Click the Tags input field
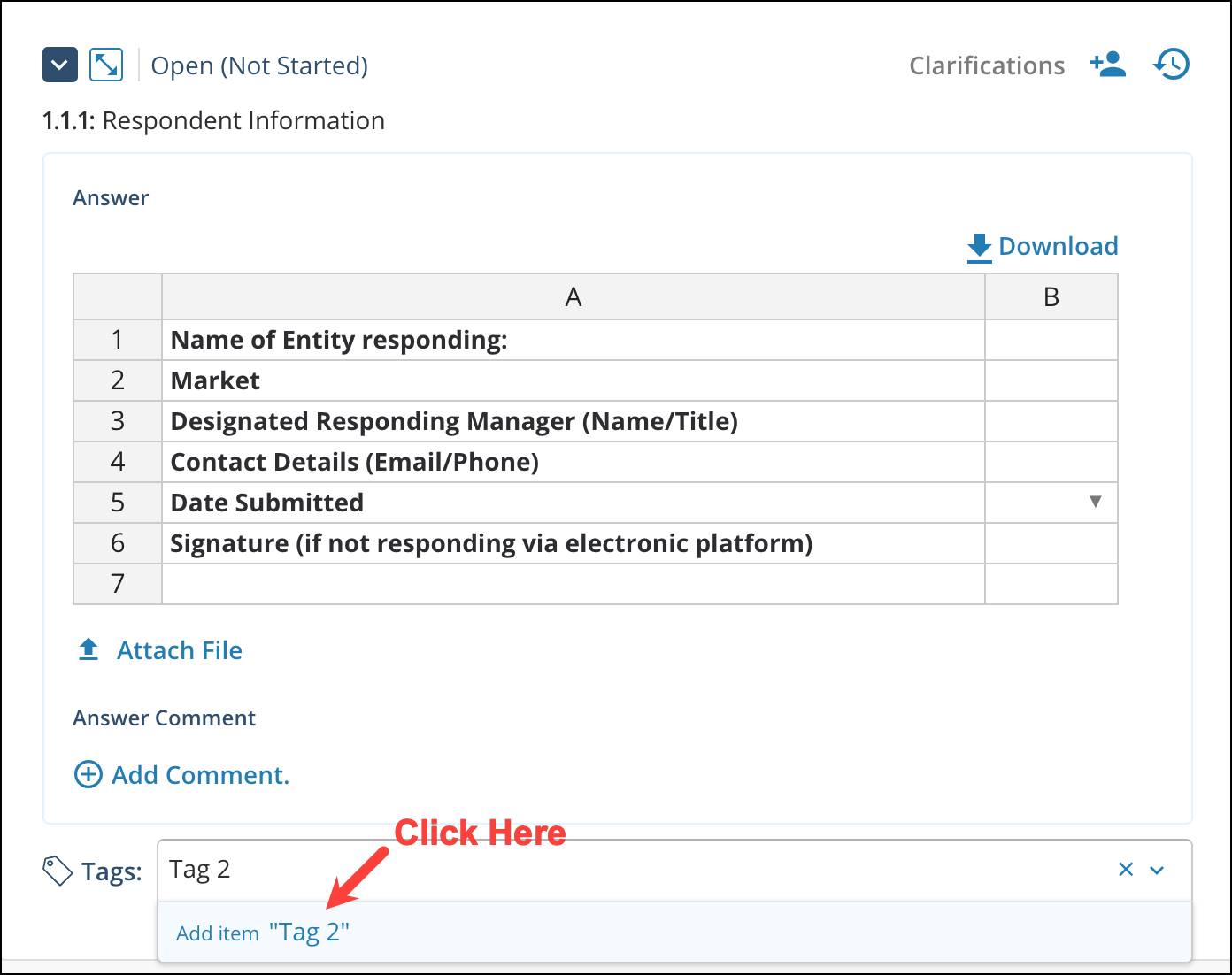Viewport: 1232px width, 975px height. [x=531, y=870]
